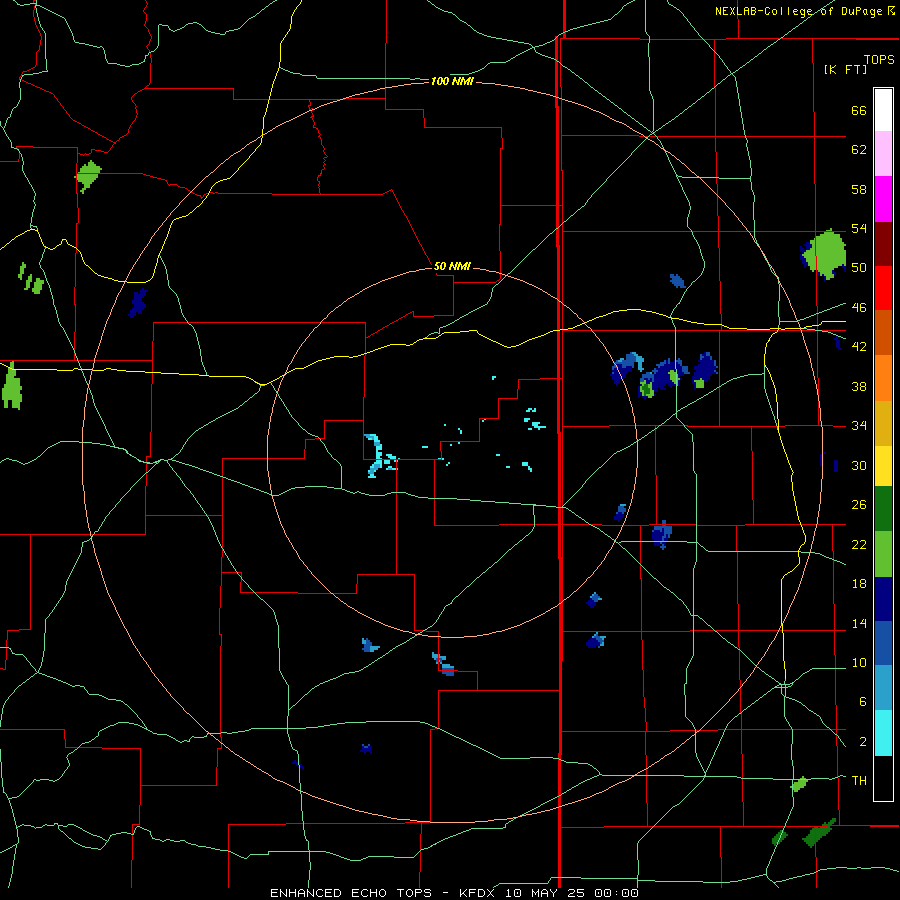Click the "ENHANCED ECHO TOPS" caption text
The image size is (900, 900).
351,893
